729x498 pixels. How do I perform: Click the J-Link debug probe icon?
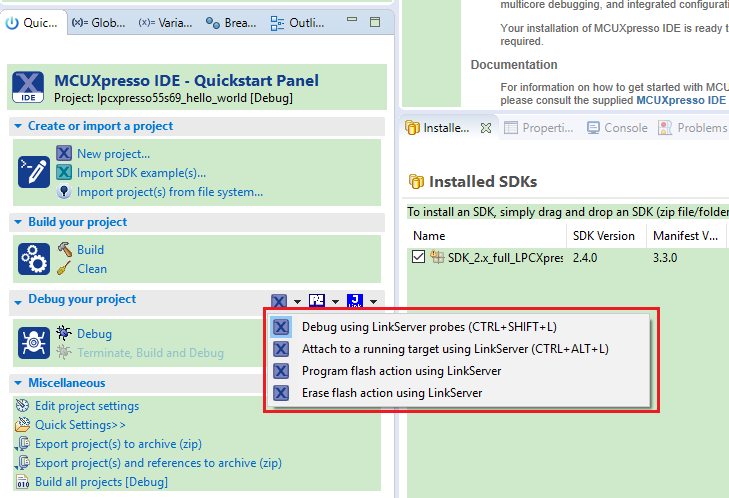point(354,301)
